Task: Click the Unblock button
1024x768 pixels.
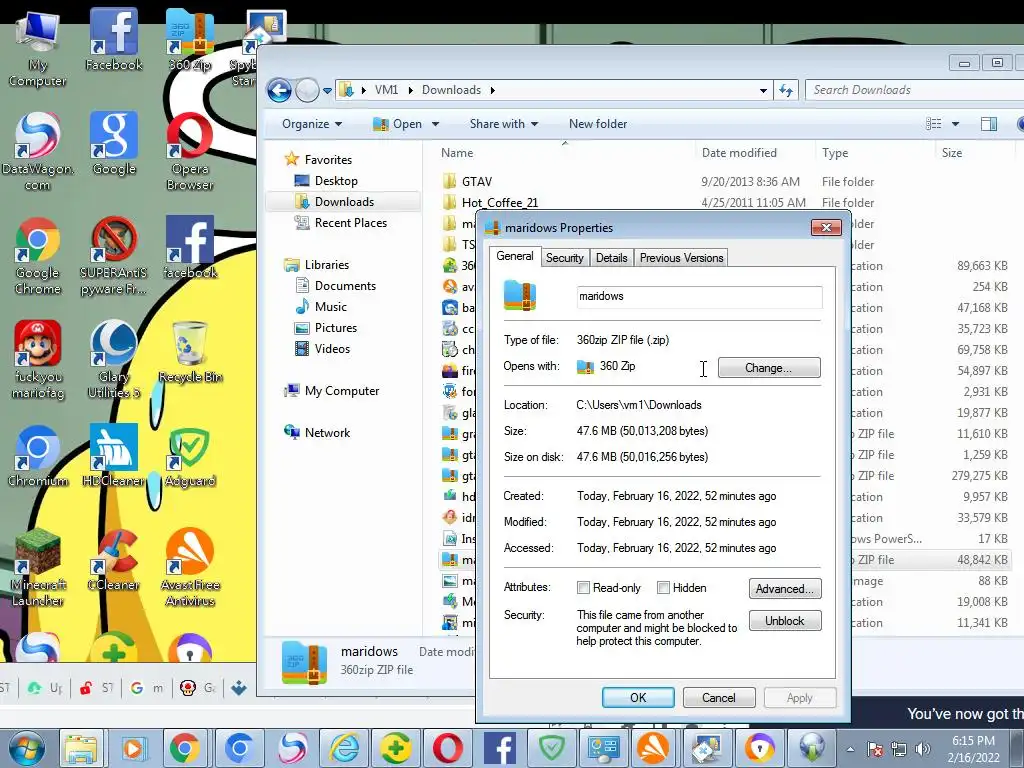Action: coord(784,620)
